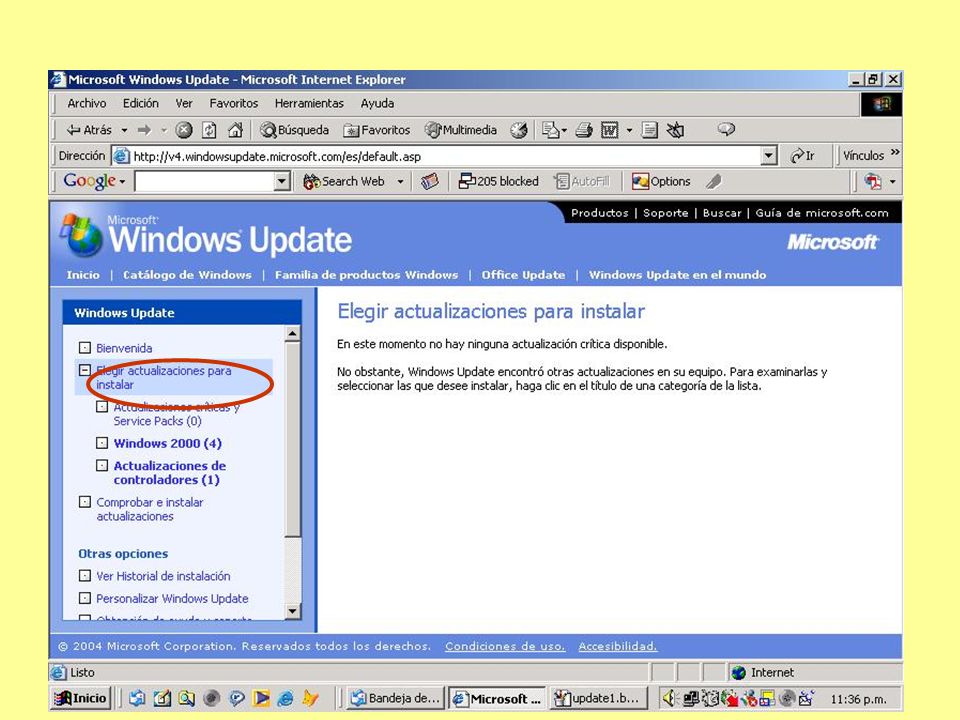The image size is (960, 720).
Task: Select Windows 2000 (4) category
Action: [168, 443]
